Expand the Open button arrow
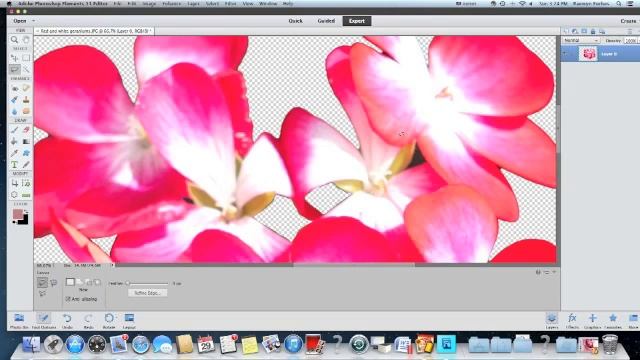The image size is (640, 360). (33, 21)
